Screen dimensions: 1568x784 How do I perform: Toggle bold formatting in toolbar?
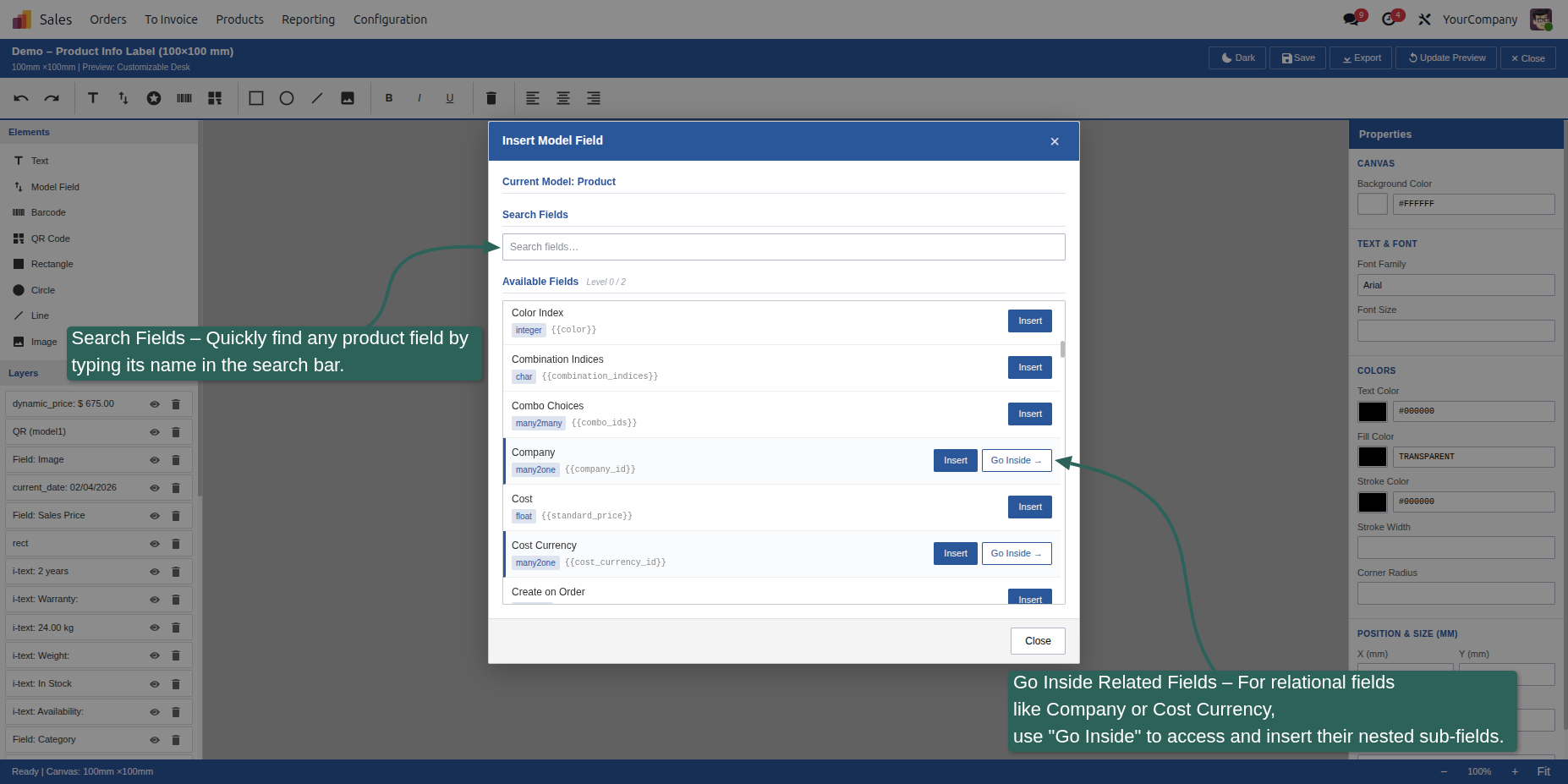(x=389, y=98)
